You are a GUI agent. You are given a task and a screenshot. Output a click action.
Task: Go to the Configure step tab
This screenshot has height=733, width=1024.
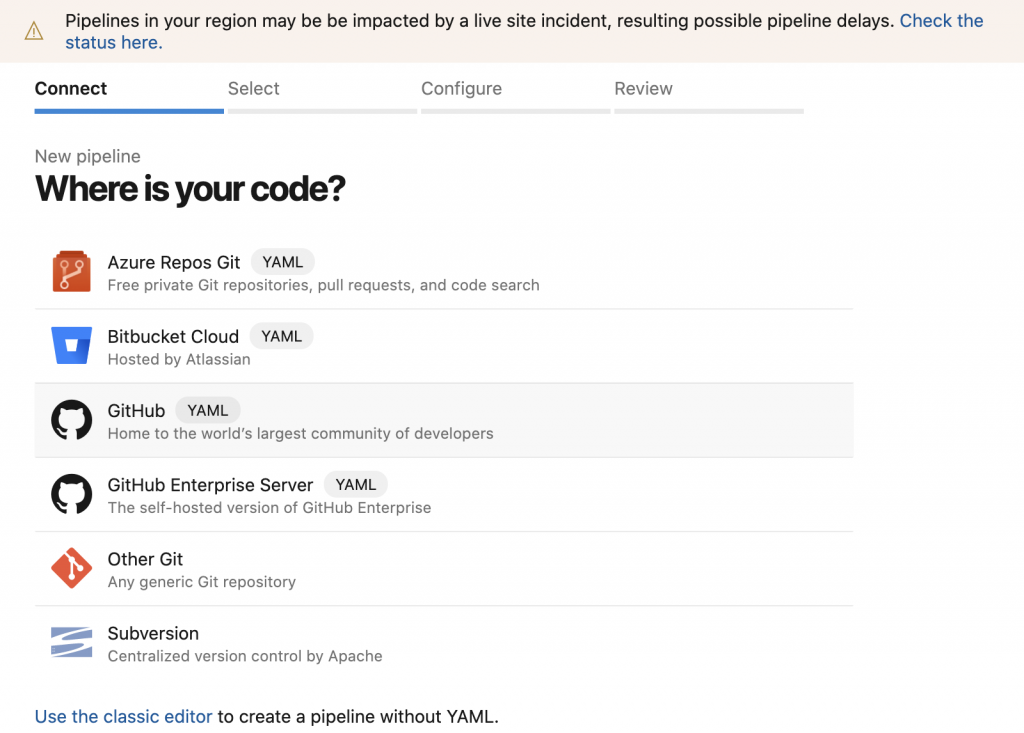pyautogui.click(x=461, y=89)
